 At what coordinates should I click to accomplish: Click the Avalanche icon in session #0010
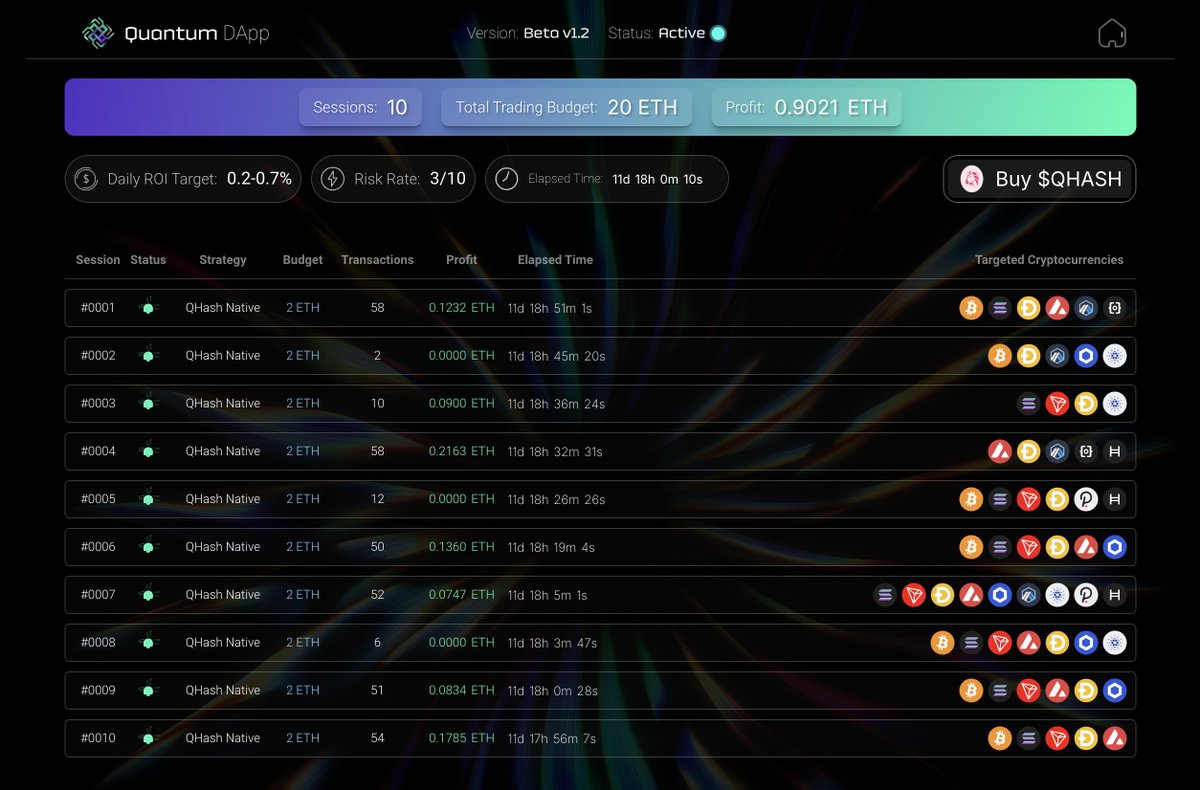click(x=1115, y=738)
